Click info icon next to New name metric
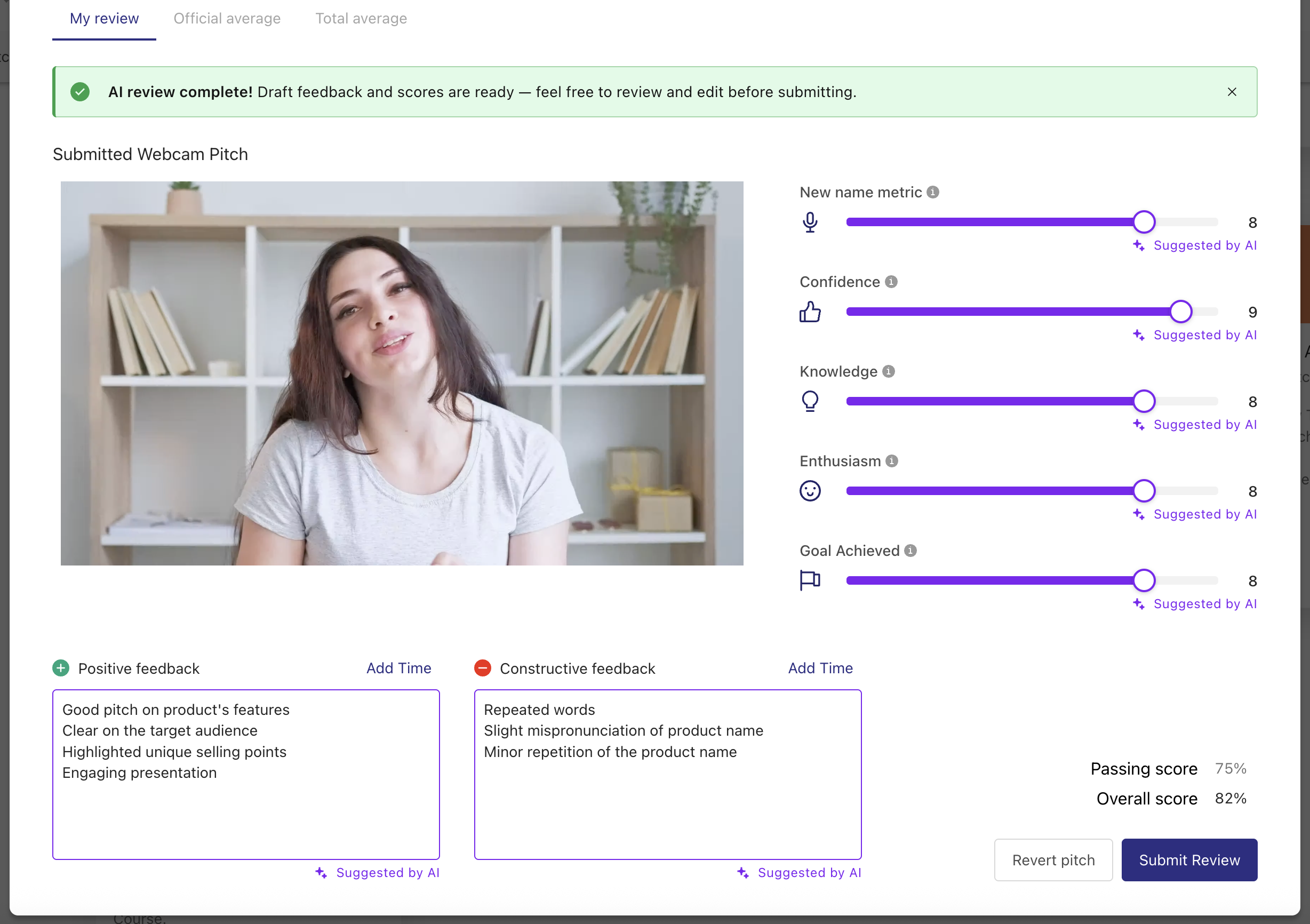Screen dimensions: 1310x924 (933, 193)
